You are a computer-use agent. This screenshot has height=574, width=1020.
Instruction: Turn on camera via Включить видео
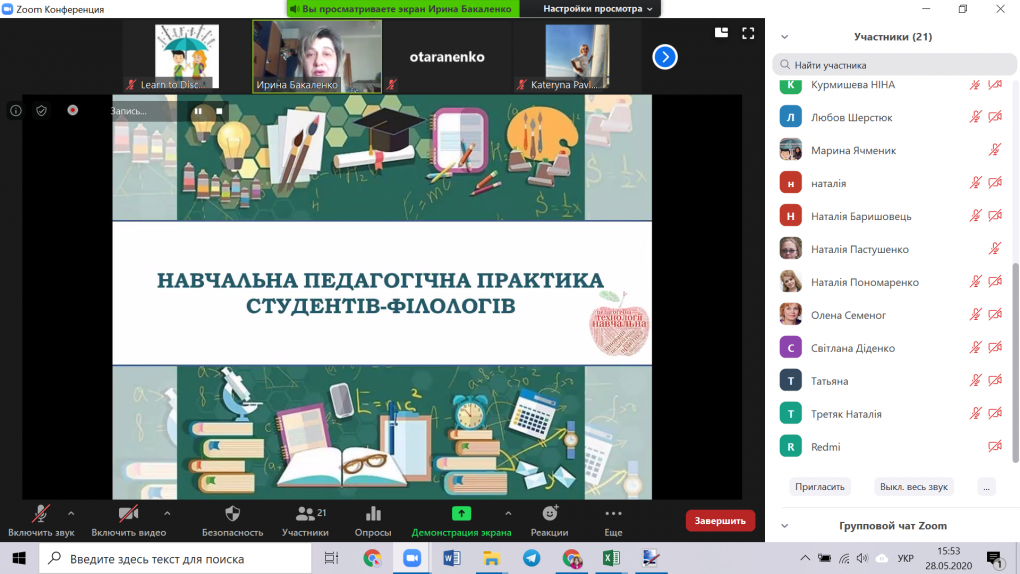[x=128, y=521]
